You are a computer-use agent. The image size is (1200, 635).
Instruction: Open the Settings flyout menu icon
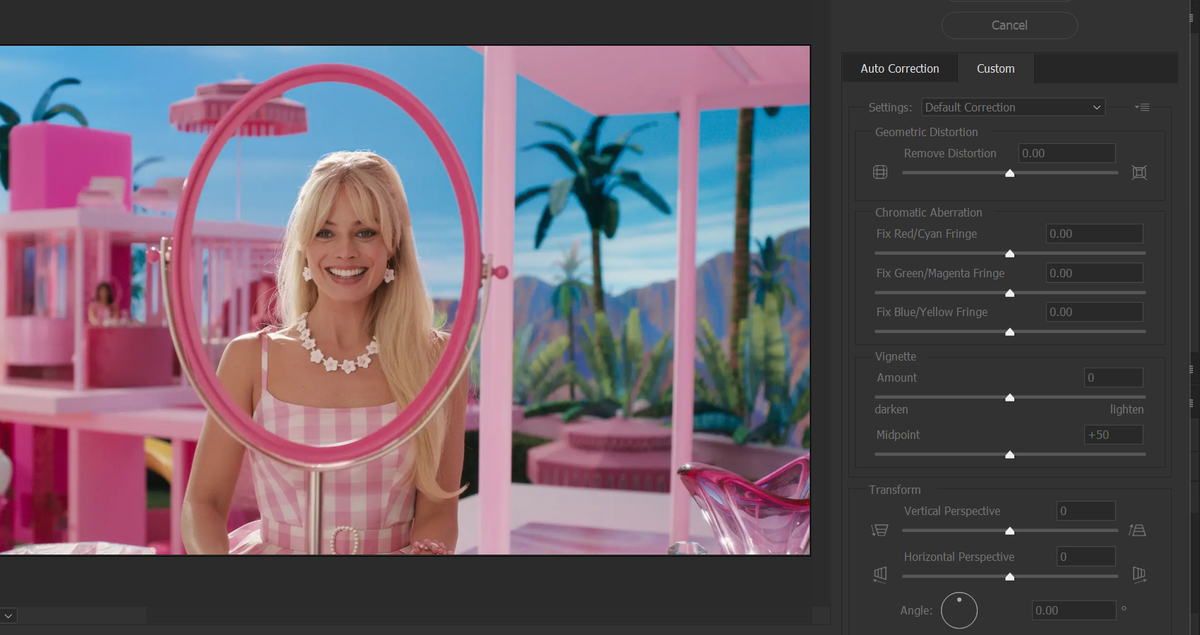pyautogui.click(x=1143, y=107)
